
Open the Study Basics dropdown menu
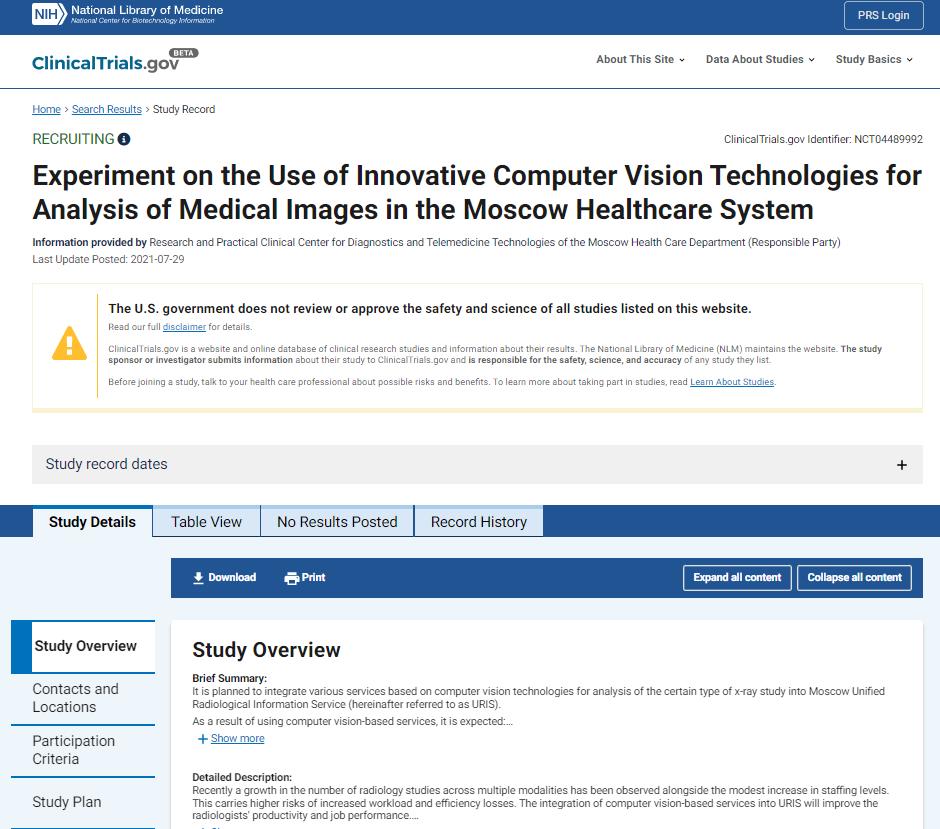click(874, 60)
